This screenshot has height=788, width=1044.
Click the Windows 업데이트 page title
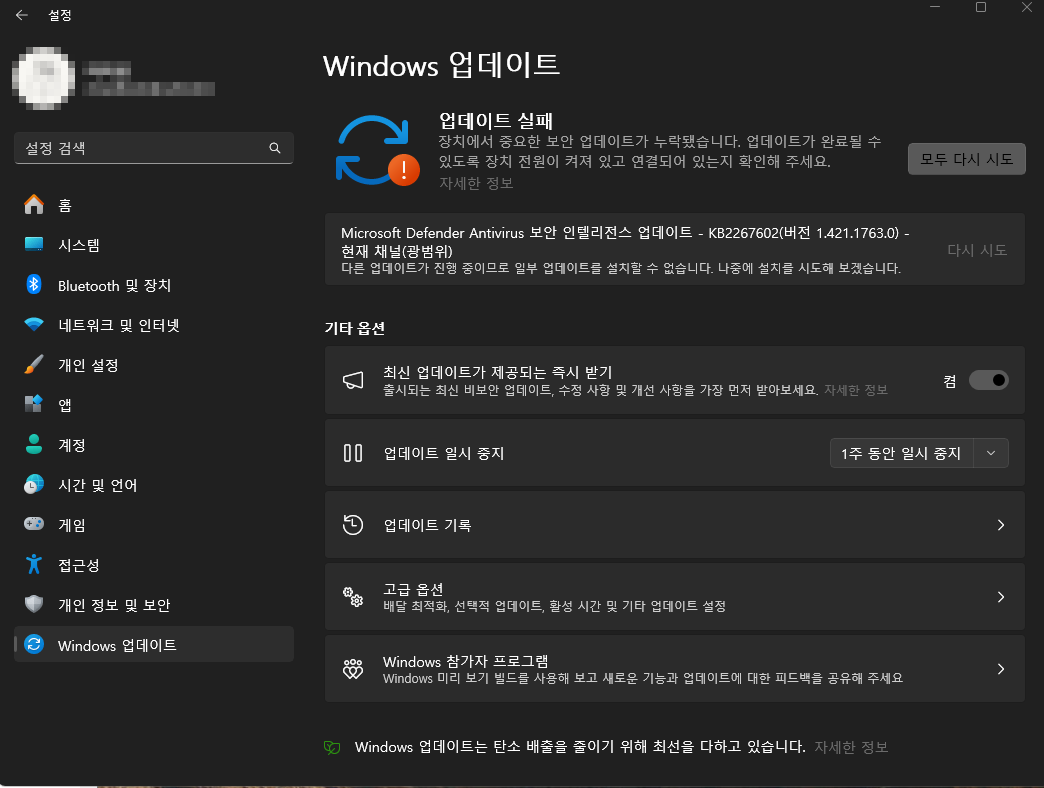pyautogui.click(x=441, y=65)
